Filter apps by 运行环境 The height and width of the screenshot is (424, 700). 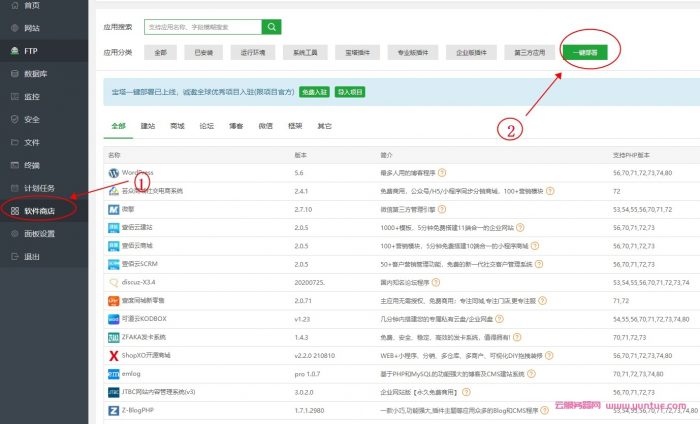[249, 51]
